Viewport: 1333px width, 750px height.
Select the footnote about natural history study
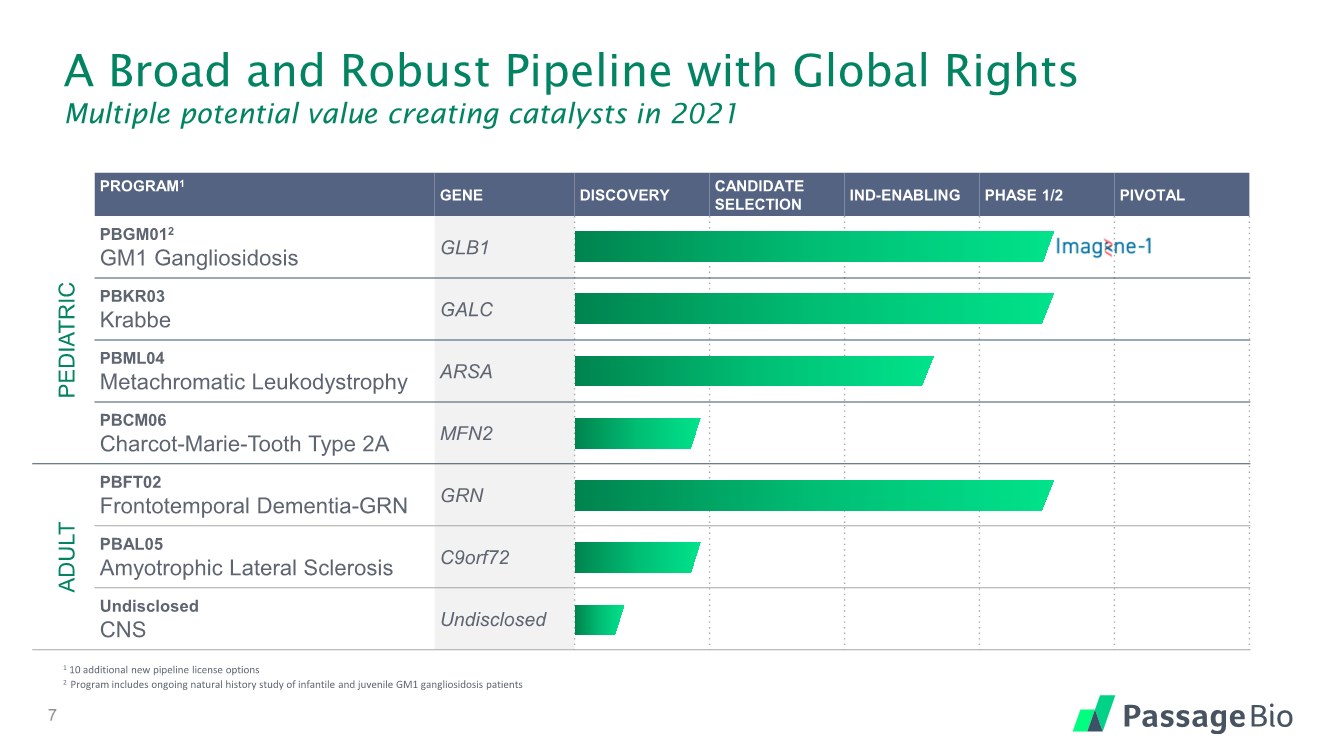click(292, 685)
